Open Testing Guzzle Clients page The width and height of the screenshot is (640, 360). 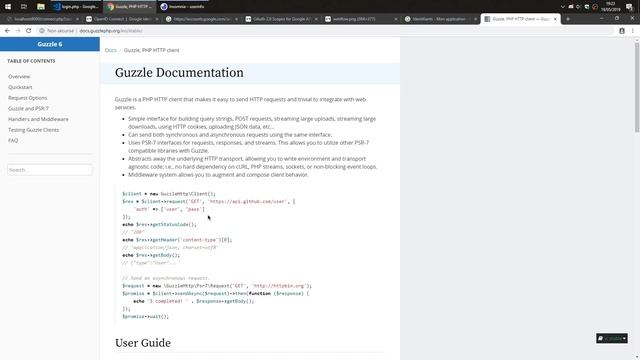point(33,129)
